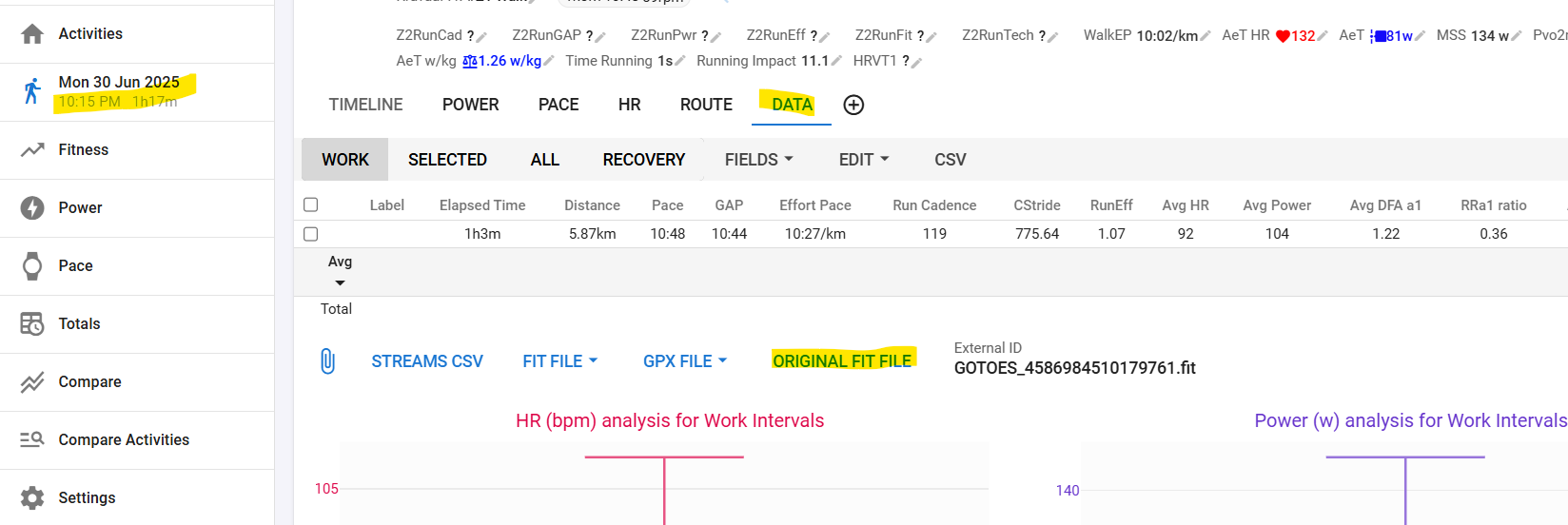
Task: Click the Activities home icon
Action: point(32,34)
